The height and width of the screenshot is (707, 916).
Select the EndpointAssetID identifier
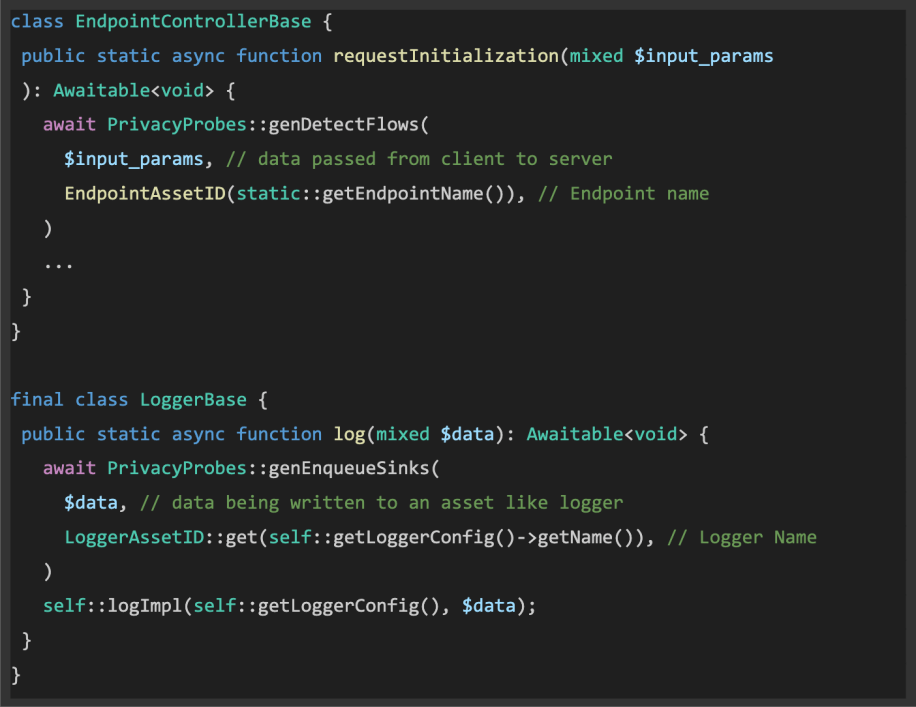point(144,193)
